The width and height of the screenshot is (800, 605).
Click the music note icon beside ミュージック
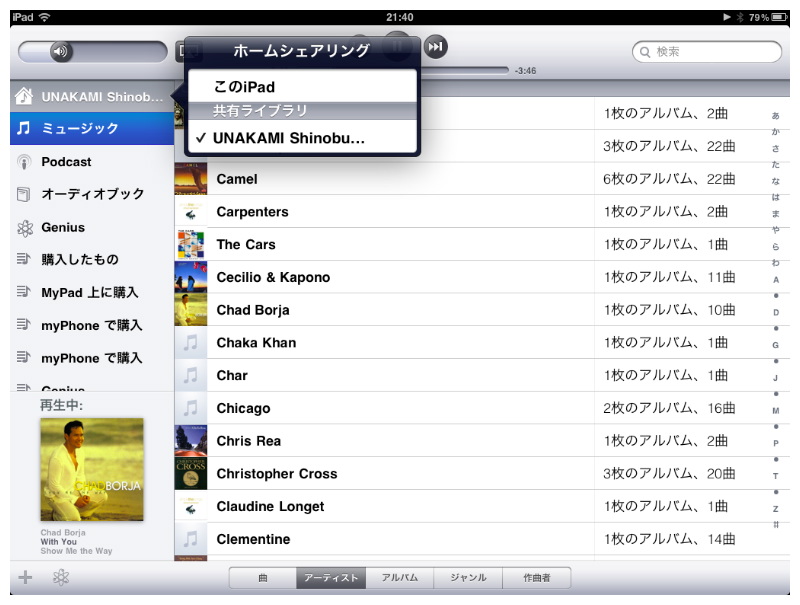click(x=23, y=128)
